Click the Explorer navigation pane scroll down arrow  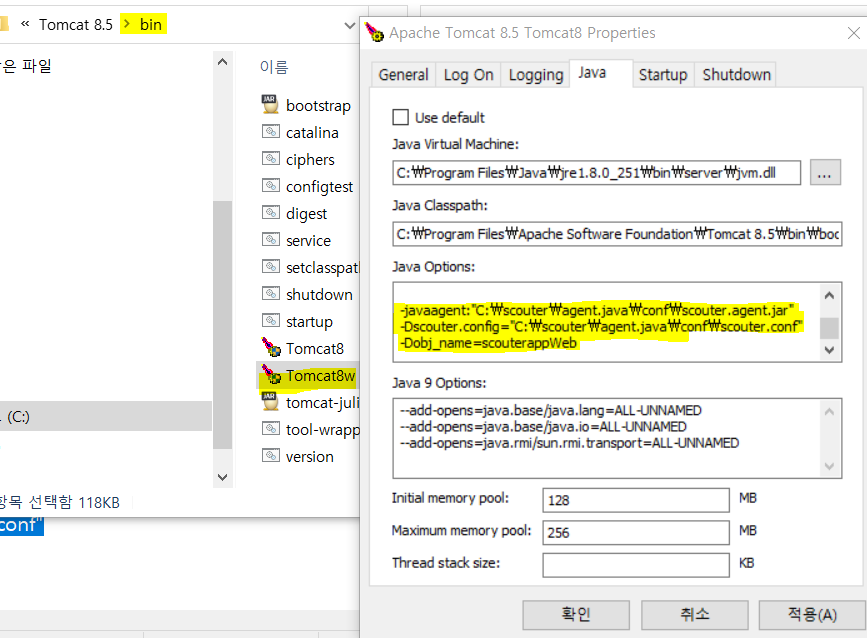(x=222, y=477)
